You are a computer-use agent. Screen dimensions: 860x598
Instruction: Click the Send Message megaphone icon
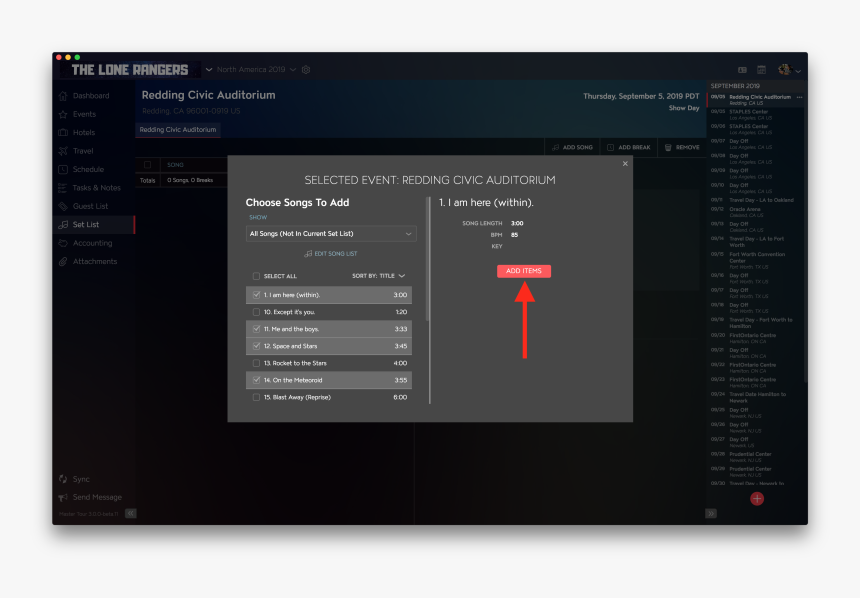coord(63,497)
